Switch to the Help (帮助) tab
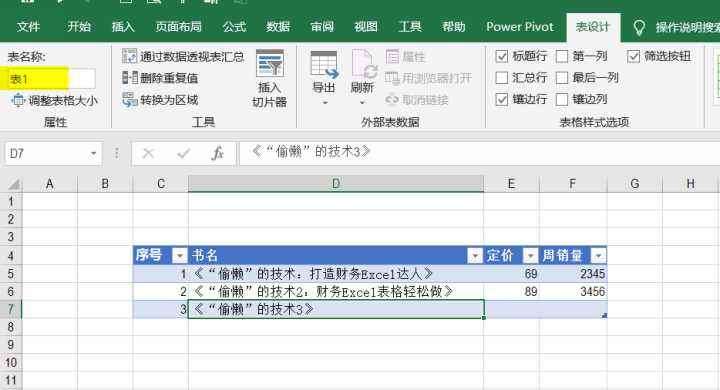Viewport: 720px width, 390px height. point(453,27)
